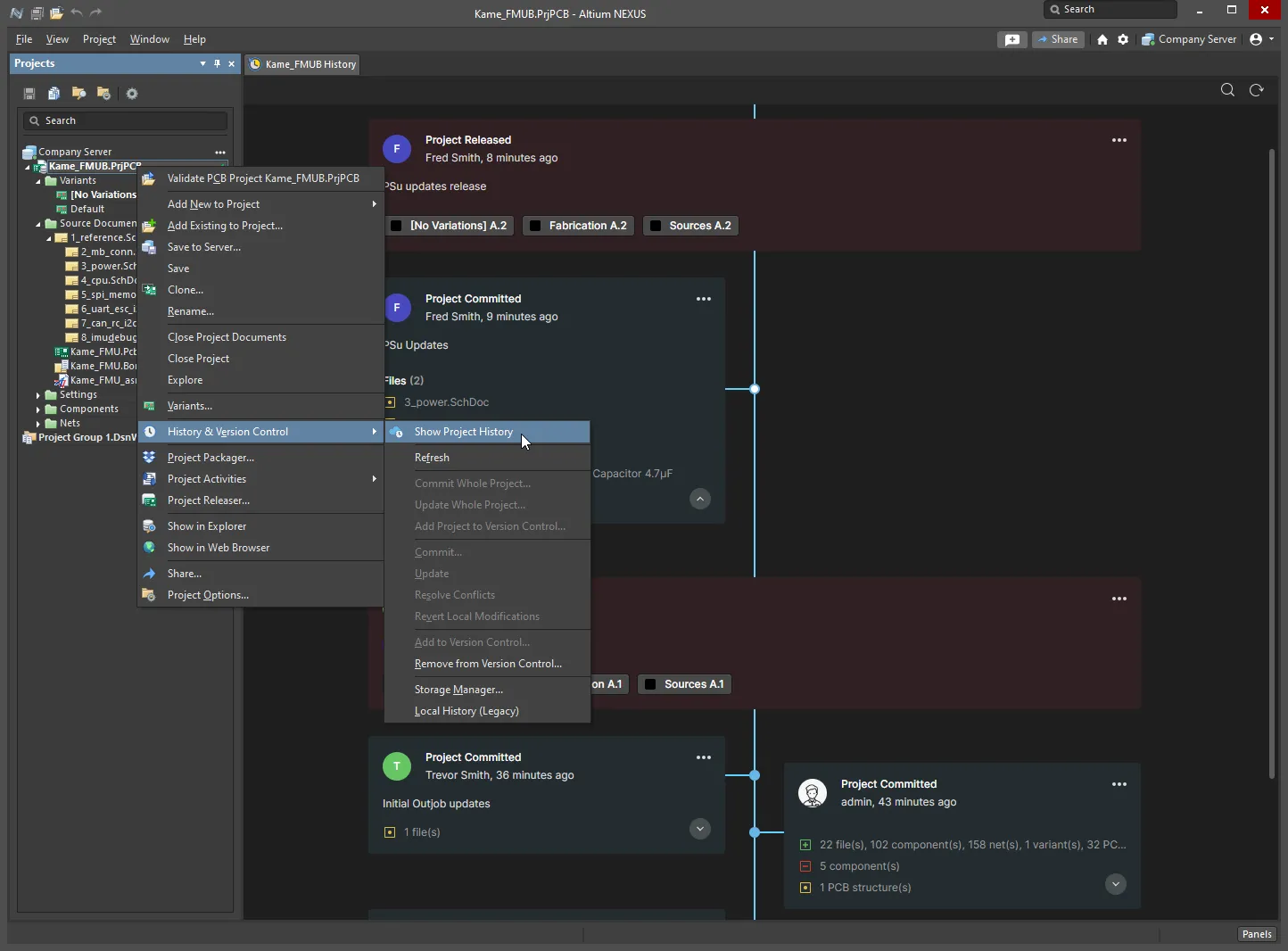Open preferences gear in top bar
Screen dimensions: 1288x951
(x=1123, y=39)
